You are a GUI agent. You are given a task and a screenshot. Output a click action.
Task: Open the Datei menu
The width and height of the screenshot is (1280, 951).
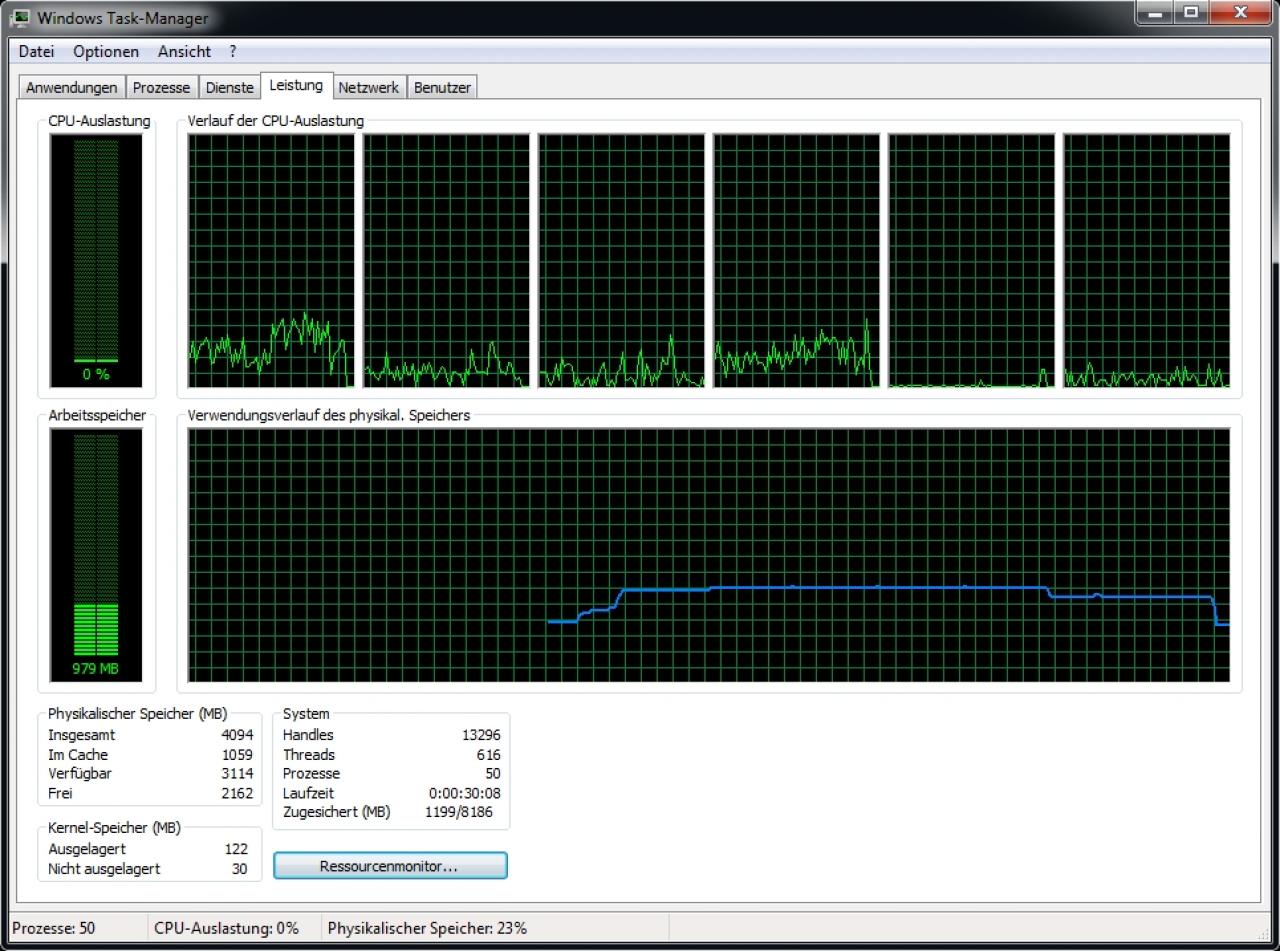point(36,51)
